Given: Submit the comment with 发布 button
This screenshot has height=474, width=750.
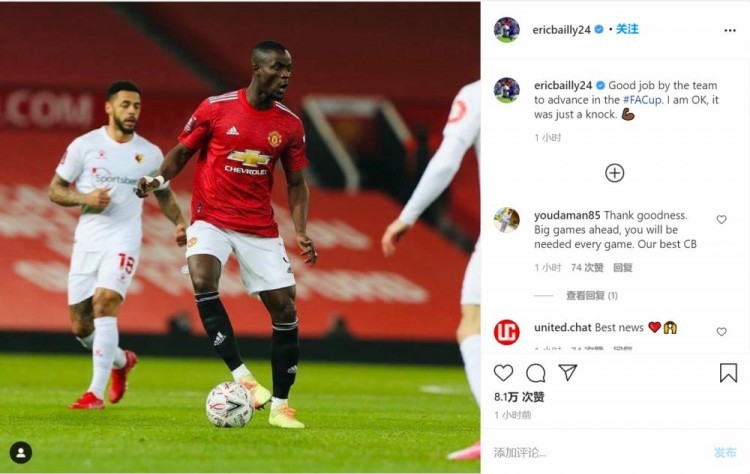Looking at the screenshot, I should click(x=725, y=452).
